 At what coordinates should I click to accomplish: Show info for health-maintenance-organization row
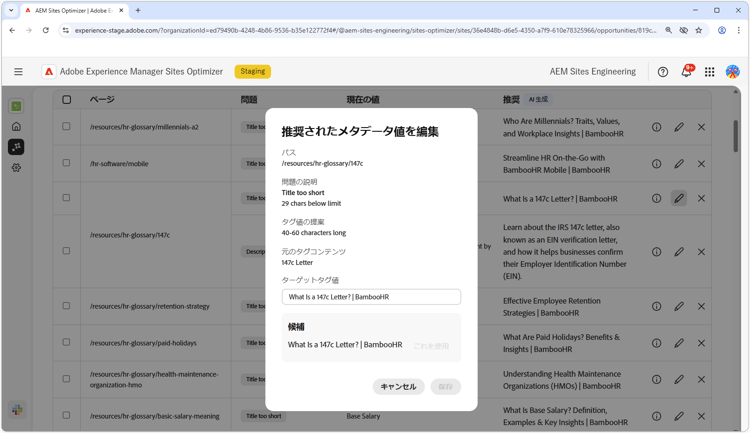[x=656, y=379]
